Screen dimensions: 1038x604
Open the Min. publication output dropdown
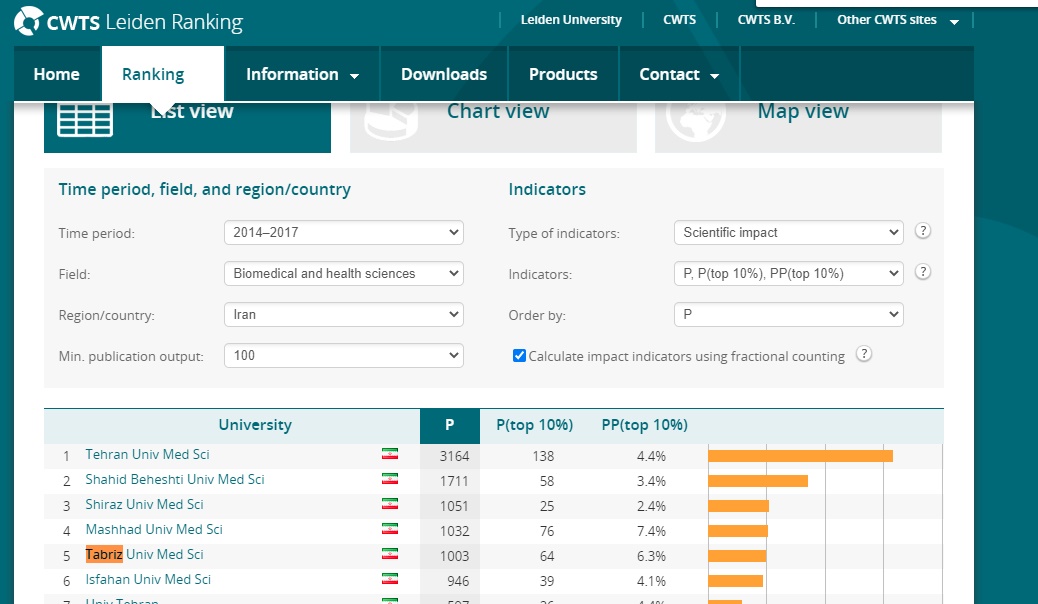(x=343, y=355)
